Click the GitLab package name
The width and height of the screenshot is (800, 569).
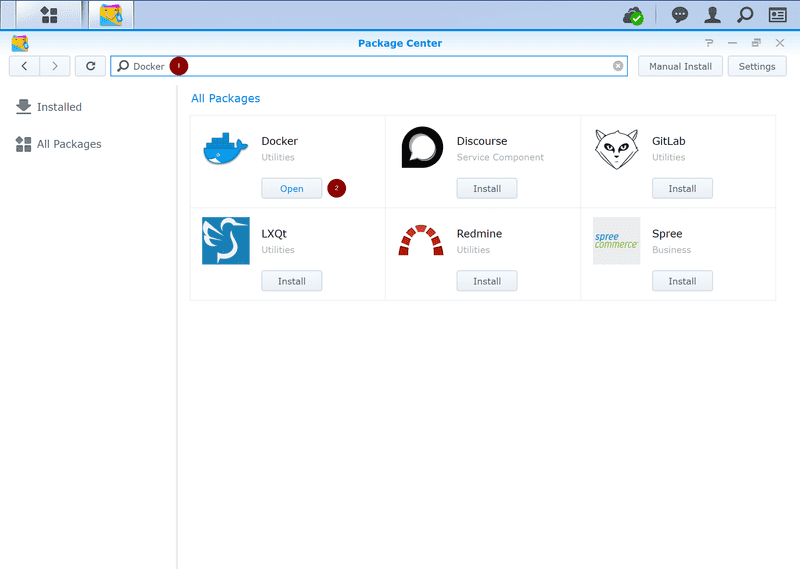point(668,141)
